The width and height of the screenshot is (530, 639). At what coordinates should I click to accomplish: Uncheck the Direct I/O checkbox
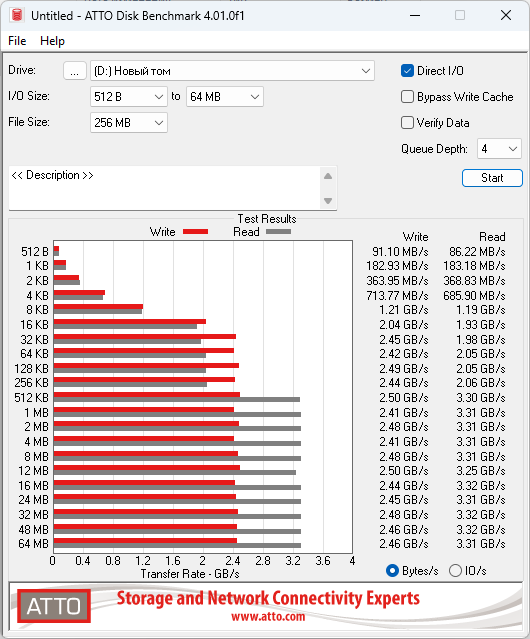tap(407, 71)
